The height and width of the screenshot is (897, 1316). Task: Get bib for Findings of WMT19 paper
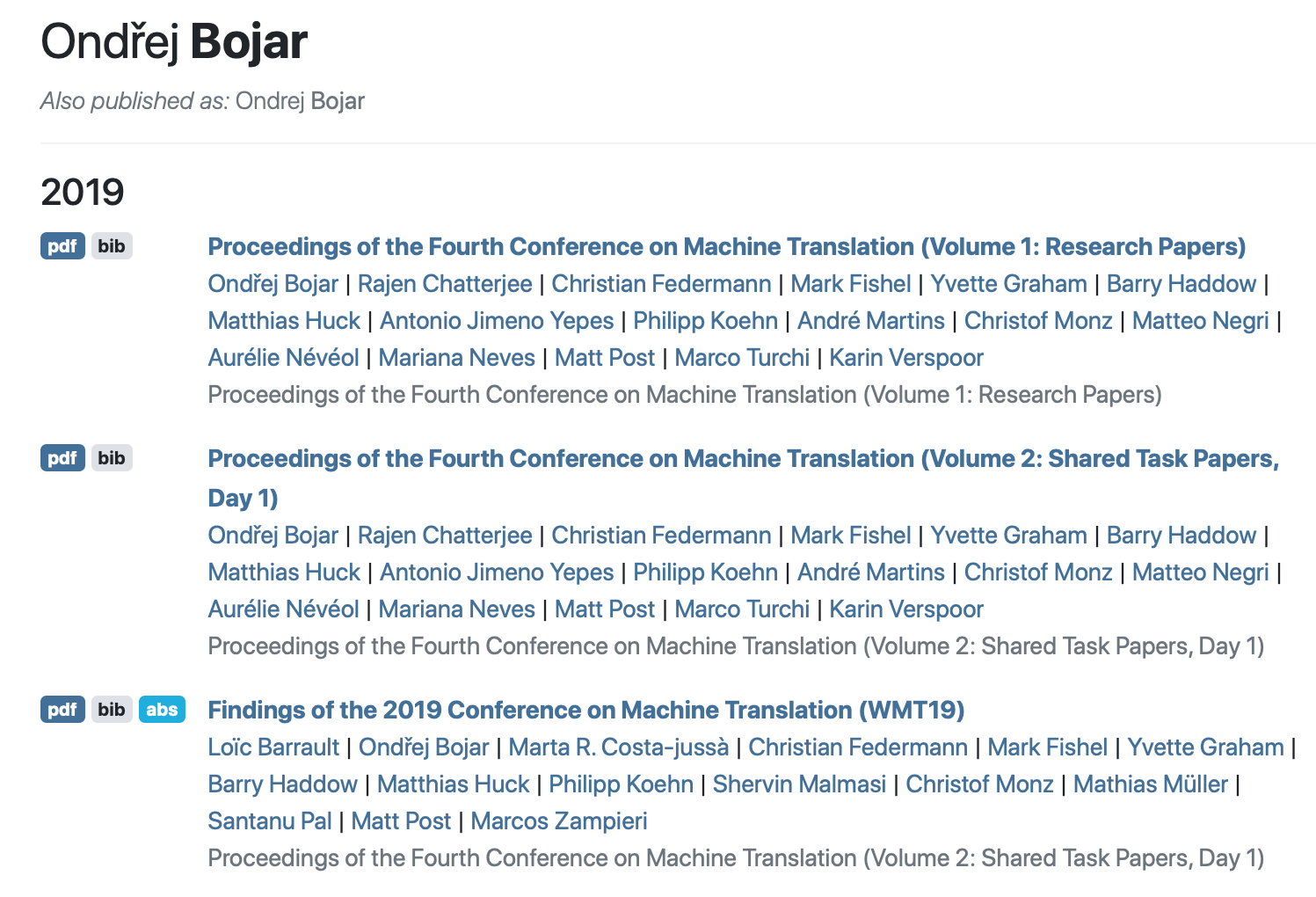[112, 710]
